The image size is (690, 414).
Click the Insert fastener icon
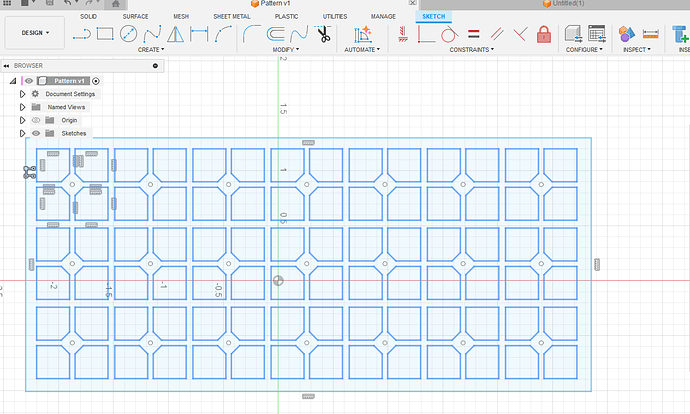tap(680, 34)
